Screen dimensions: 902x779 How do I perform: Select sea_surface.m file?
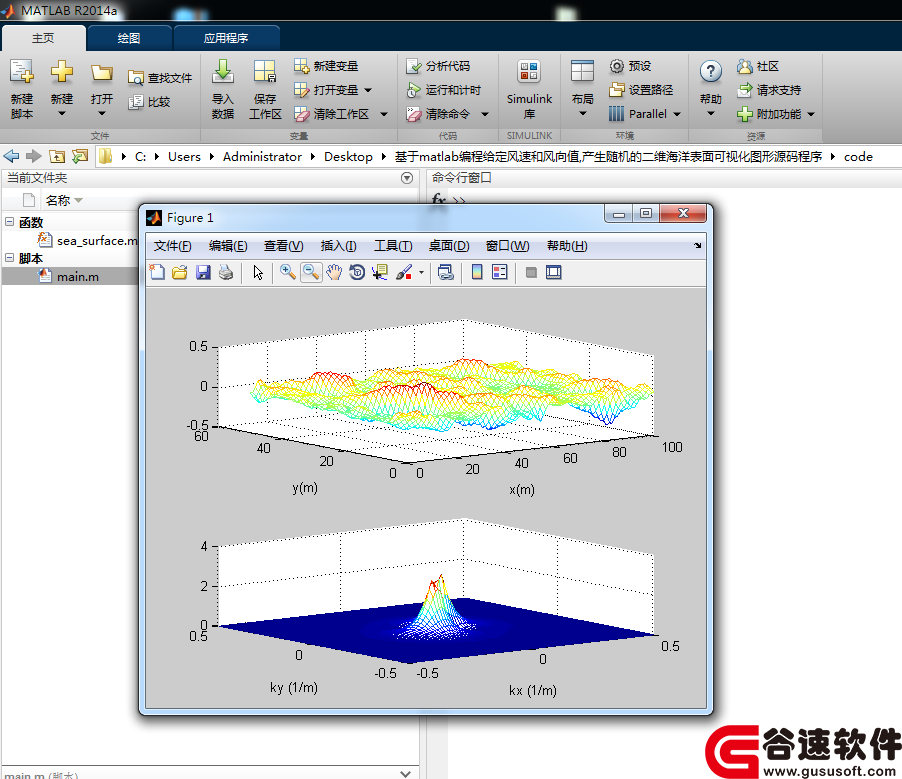point(87,240)
